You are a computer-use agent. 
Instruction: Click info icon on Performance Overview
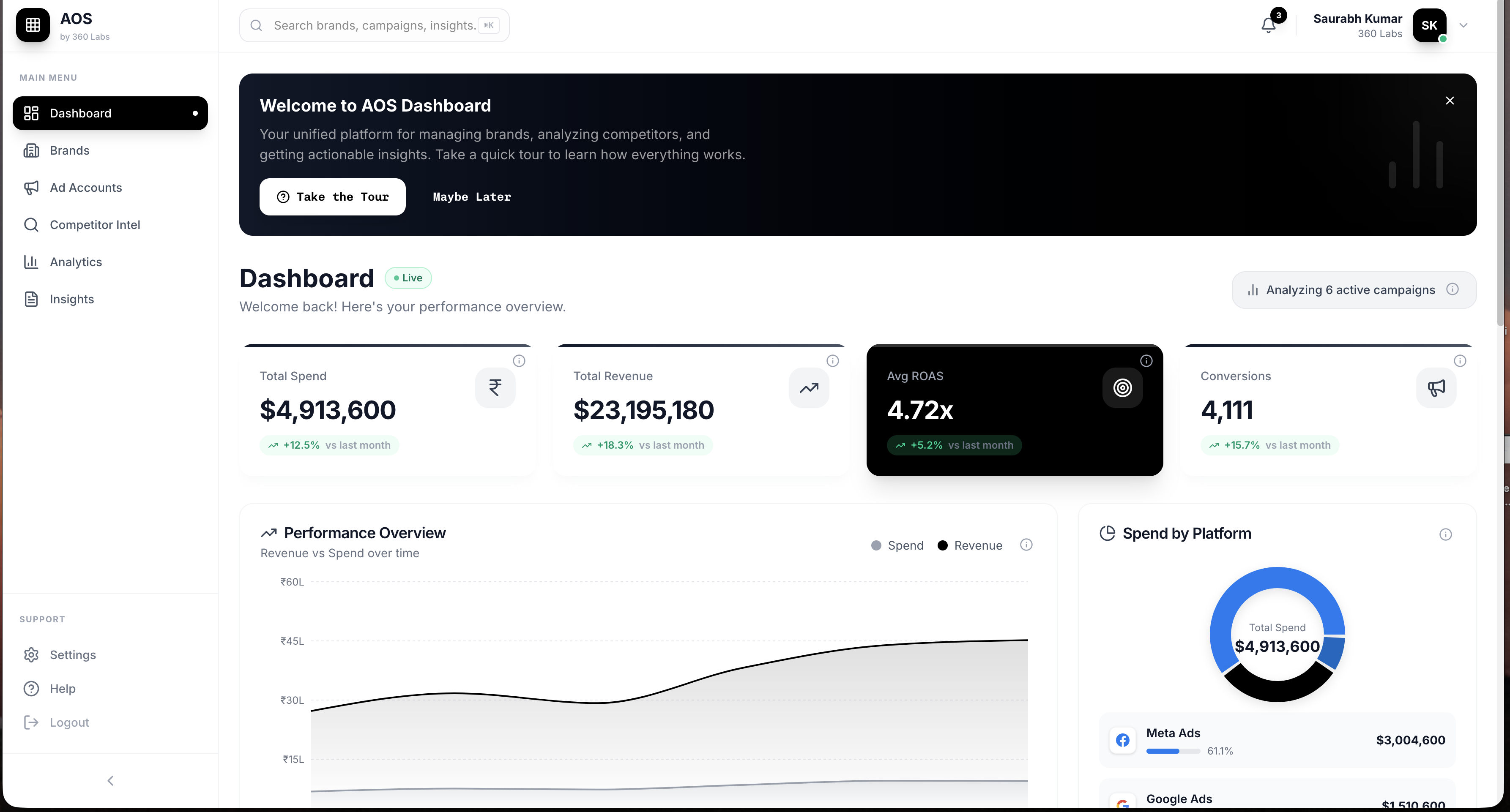coord(1026,545)
